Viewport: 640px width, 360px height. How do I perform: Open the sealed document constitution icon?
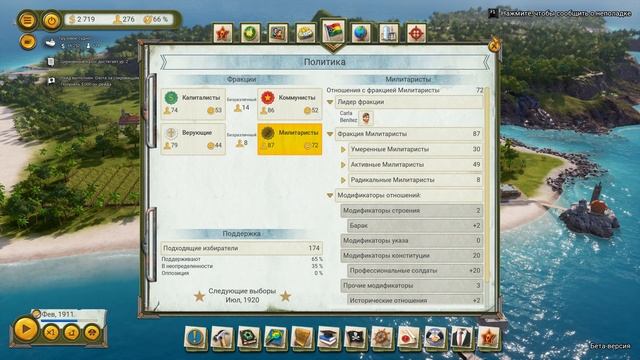pyautogui.click(x=409, y=338)
